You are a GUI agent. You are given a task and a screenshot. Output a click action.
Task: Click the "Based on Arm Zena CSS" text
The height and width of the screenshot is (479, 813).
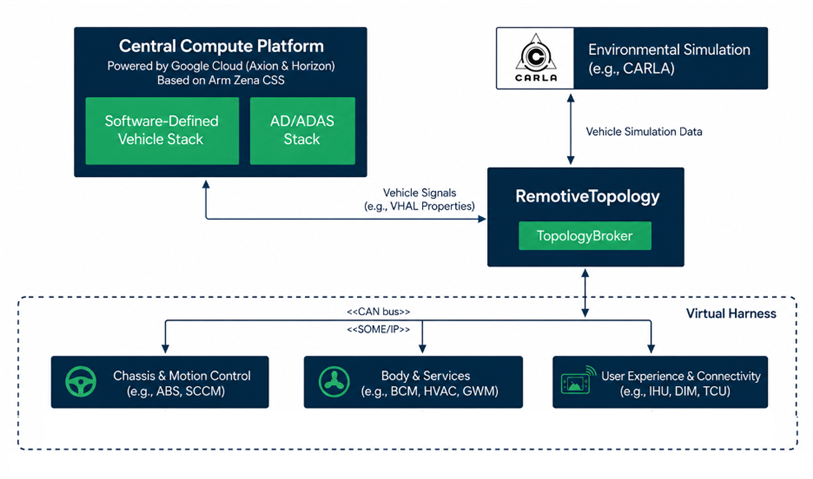click(221, 80)
